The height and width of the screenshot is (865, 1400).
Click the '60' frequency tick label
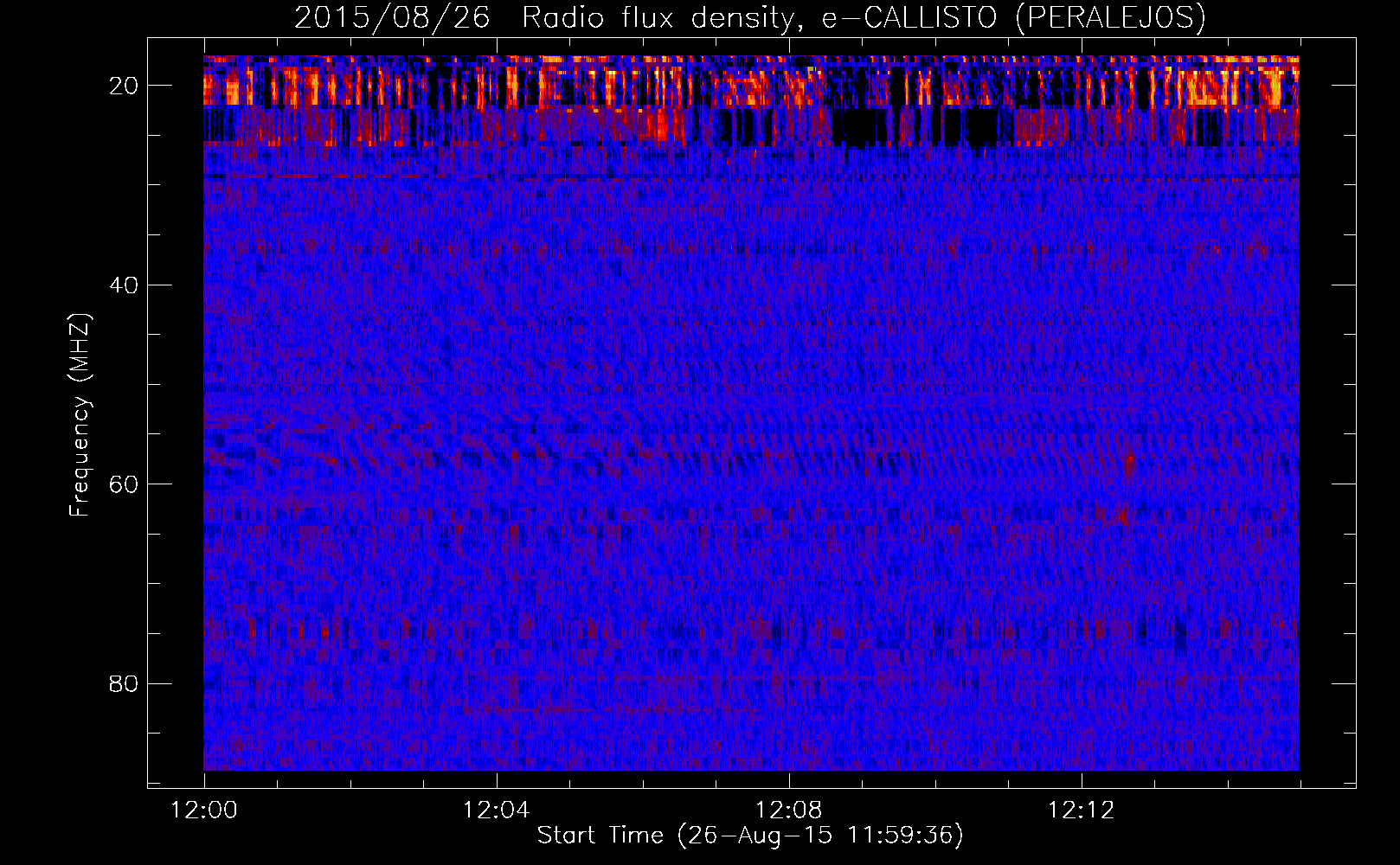pos(124,484)
